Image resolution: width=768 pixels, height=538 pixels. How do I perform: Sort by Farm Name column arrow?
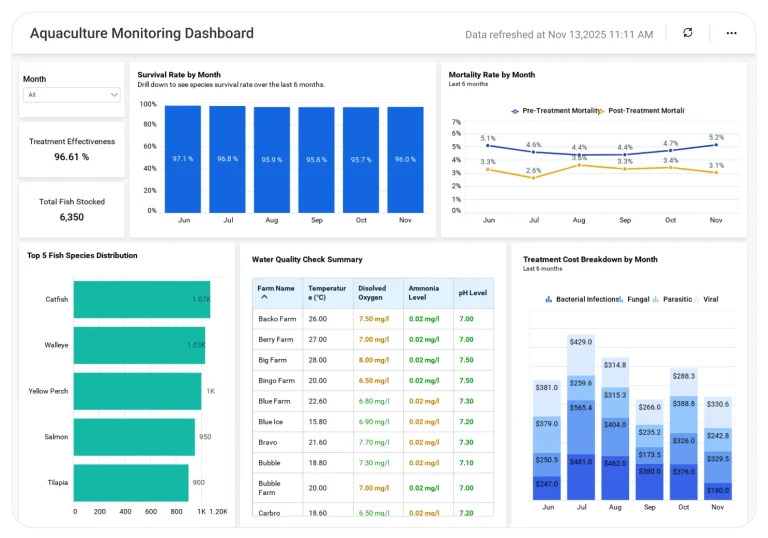click(264, 297)
